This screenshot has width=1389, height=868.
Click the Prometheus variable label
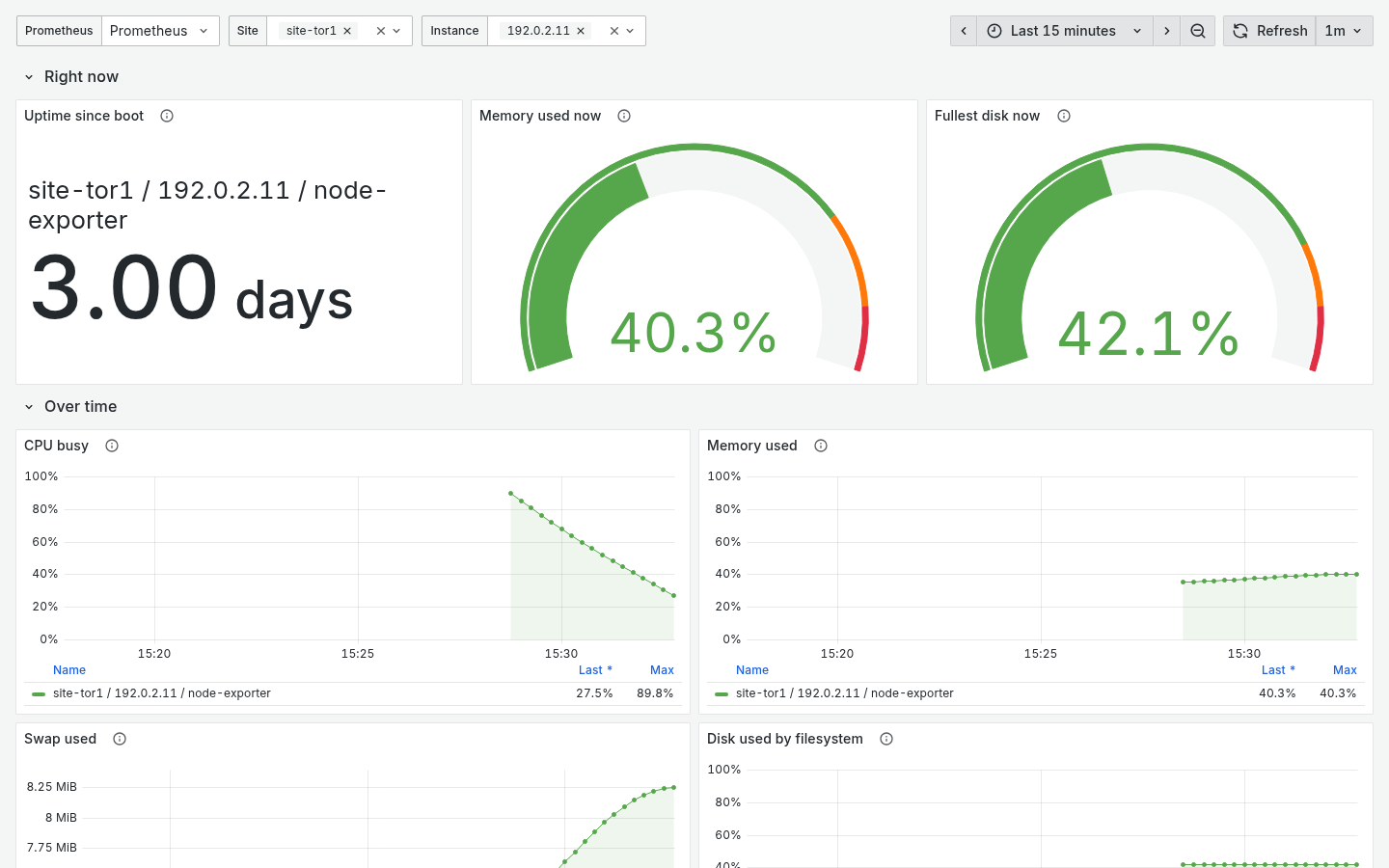tap(59, 31)
